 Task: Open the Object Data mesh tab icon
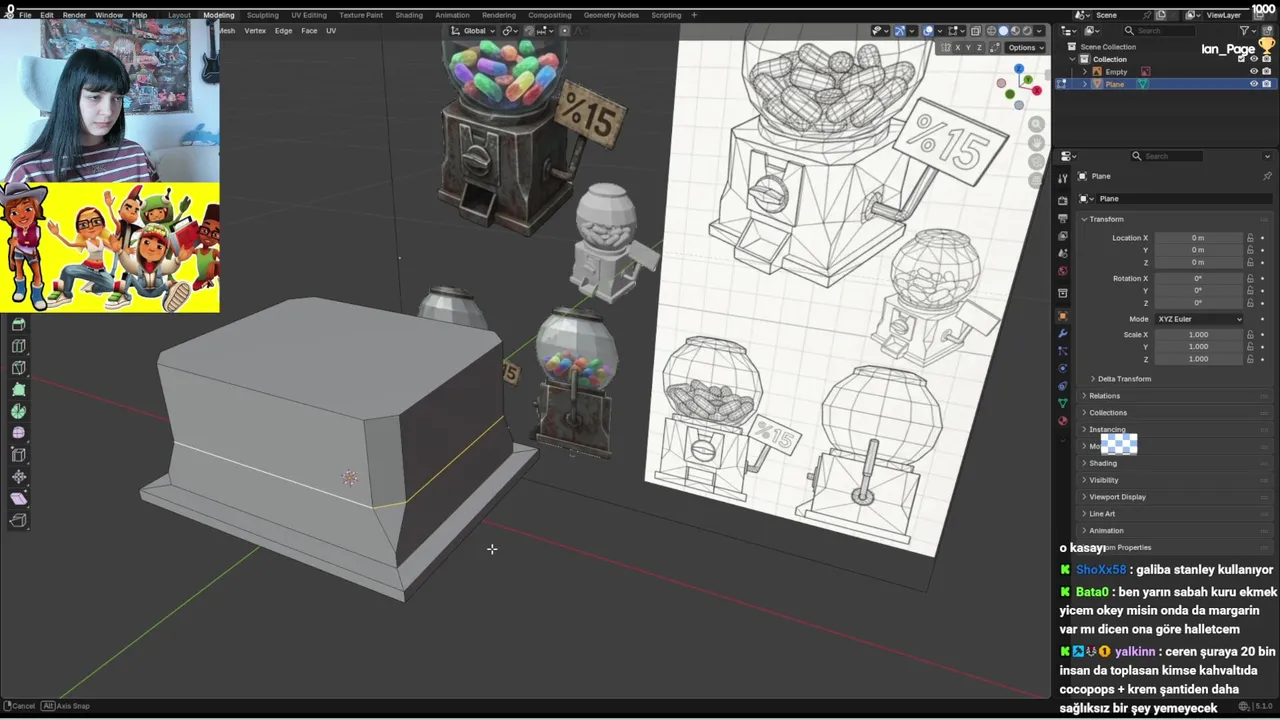coord(1062,403)
